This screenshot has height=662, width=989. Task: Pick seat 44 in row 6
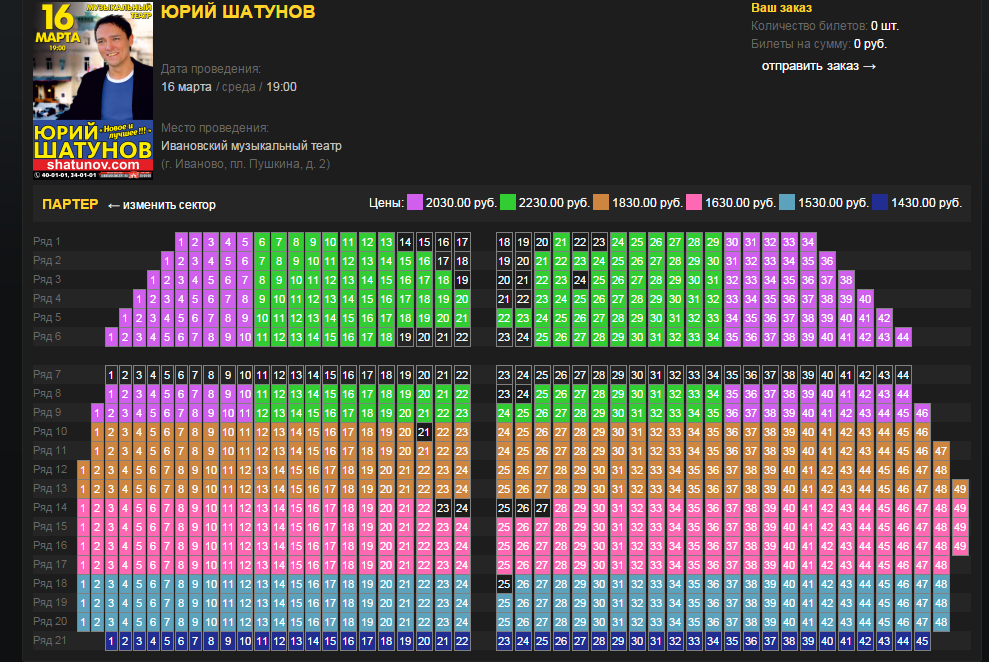click(x=903, y=337)
